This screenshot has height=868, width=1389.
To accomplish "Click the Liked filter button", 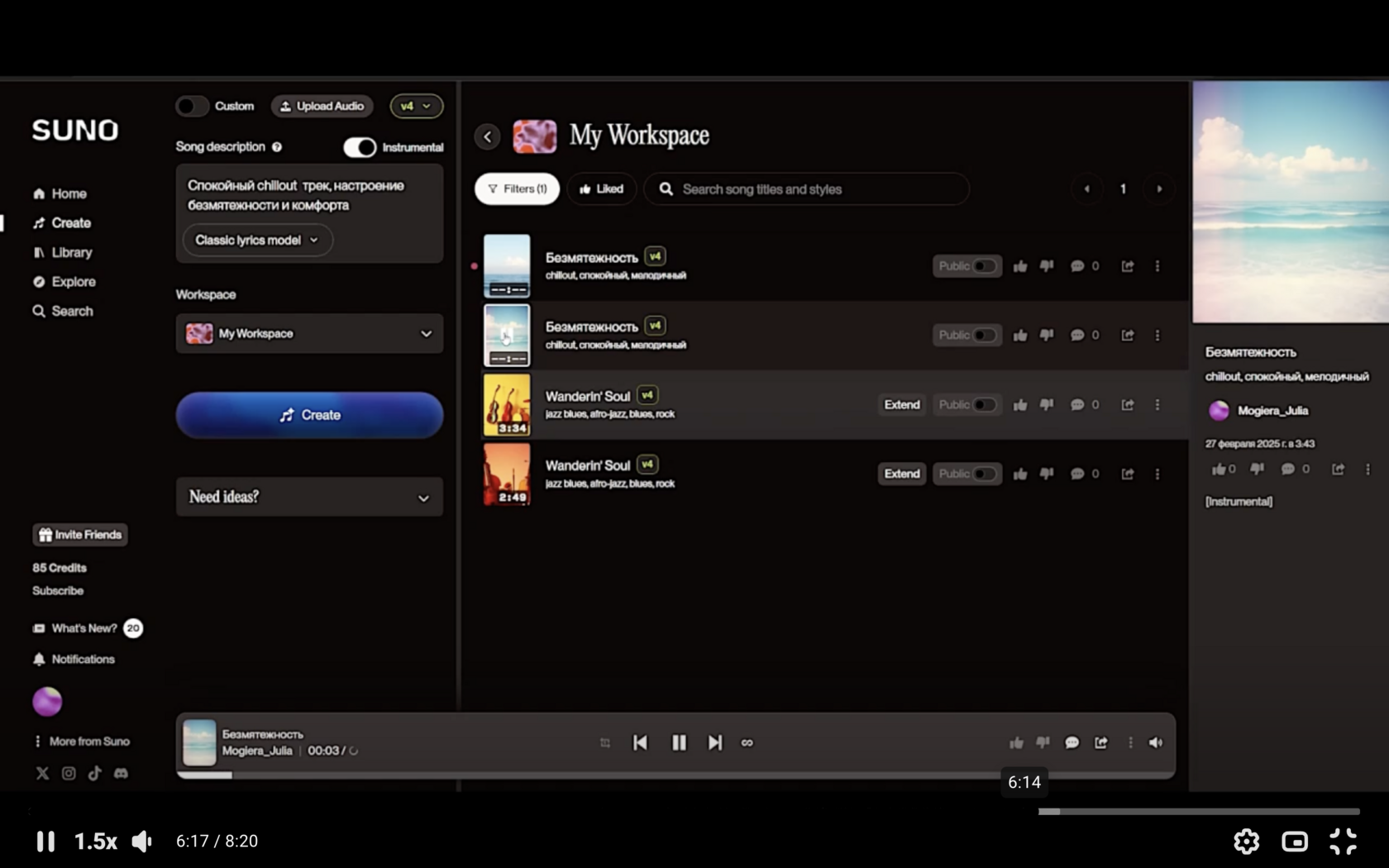I will (601, 189).
